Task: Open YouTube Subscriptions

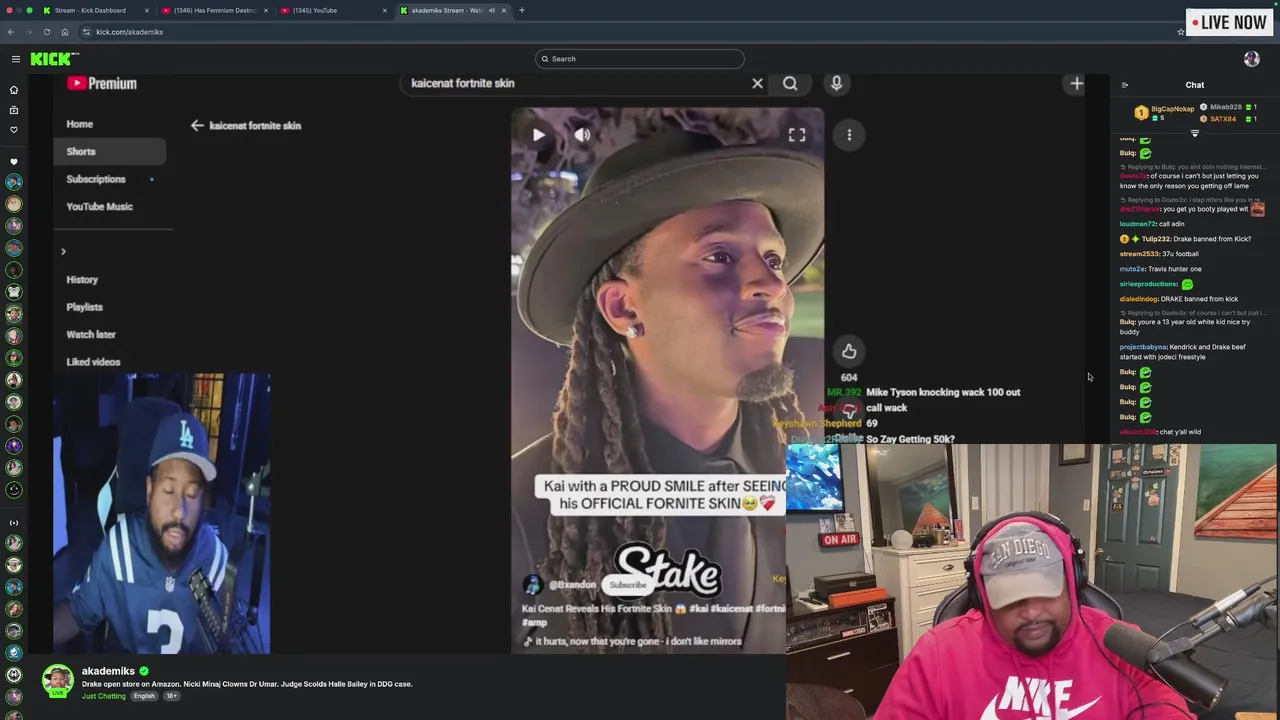Action: (96, 179)
